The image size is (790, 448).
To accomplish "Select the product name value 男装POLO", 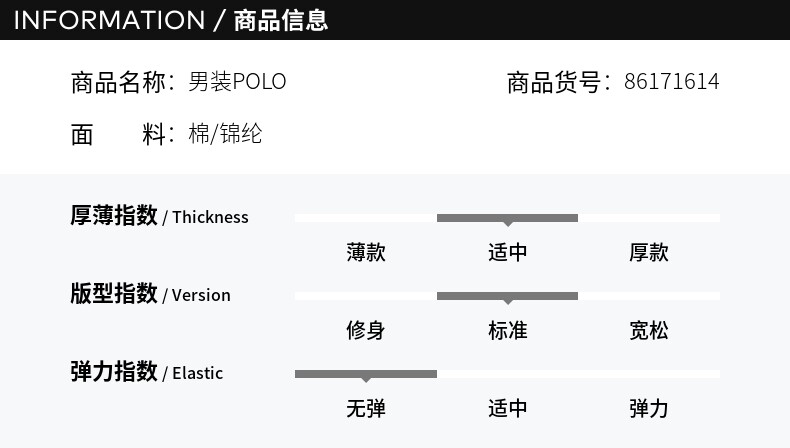I will point(237,82).
